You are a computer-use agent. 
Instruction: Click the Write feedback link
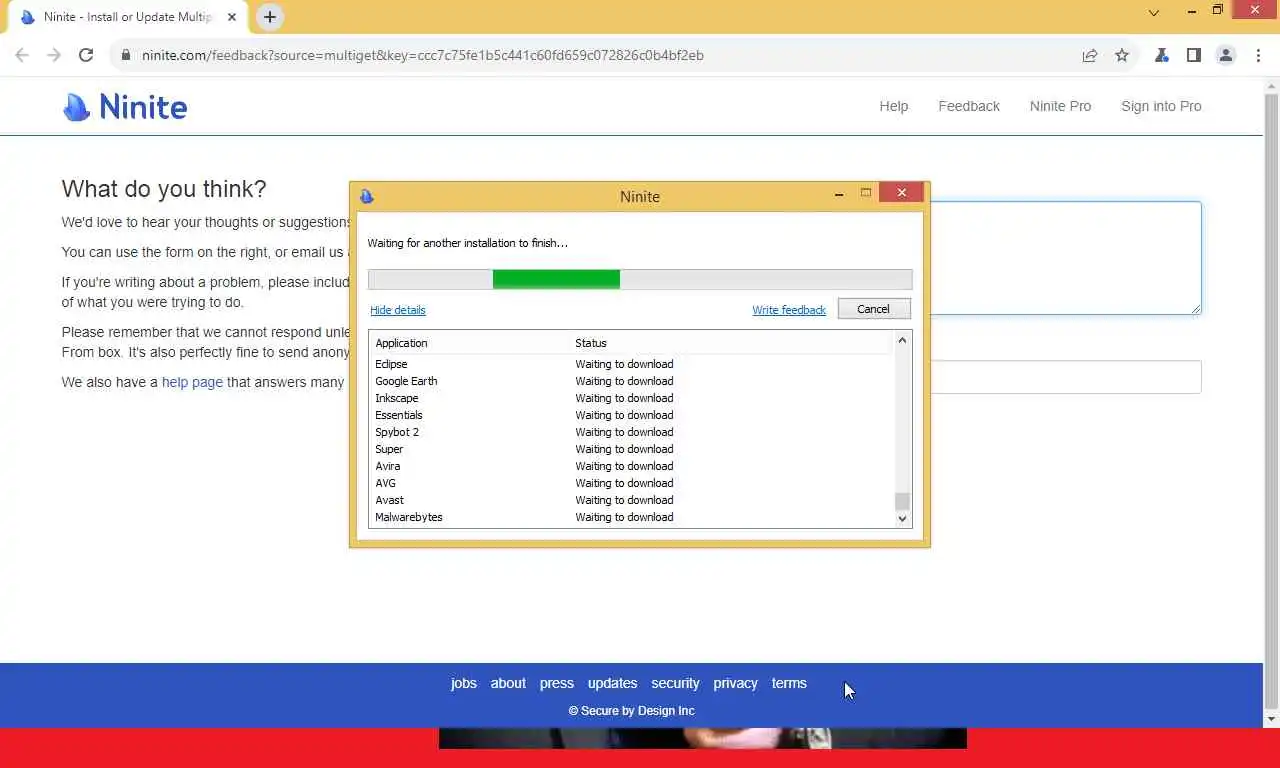point(789,310)
